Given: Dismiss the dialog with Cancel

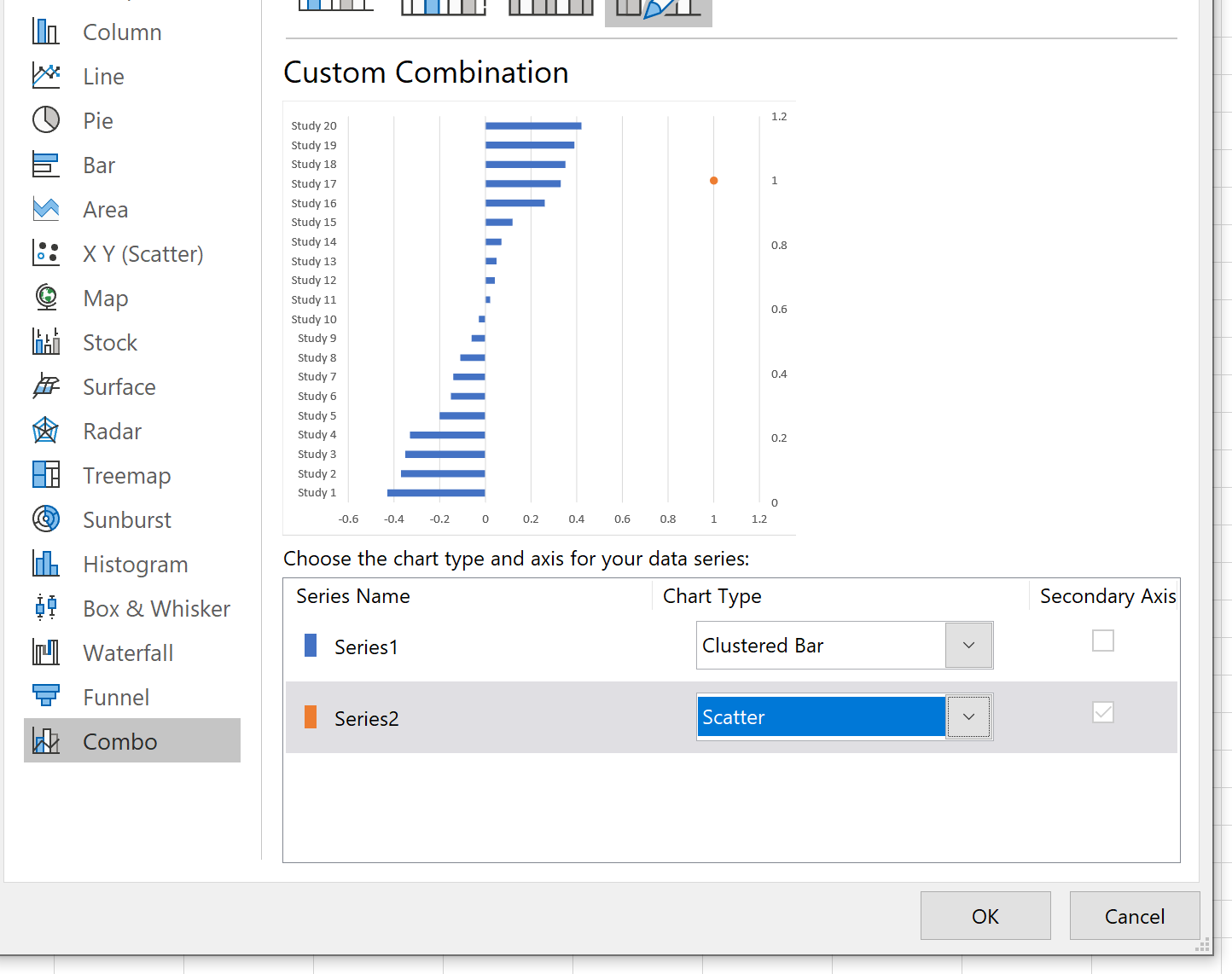Looking at the screenshot, I should (1135, 916).
